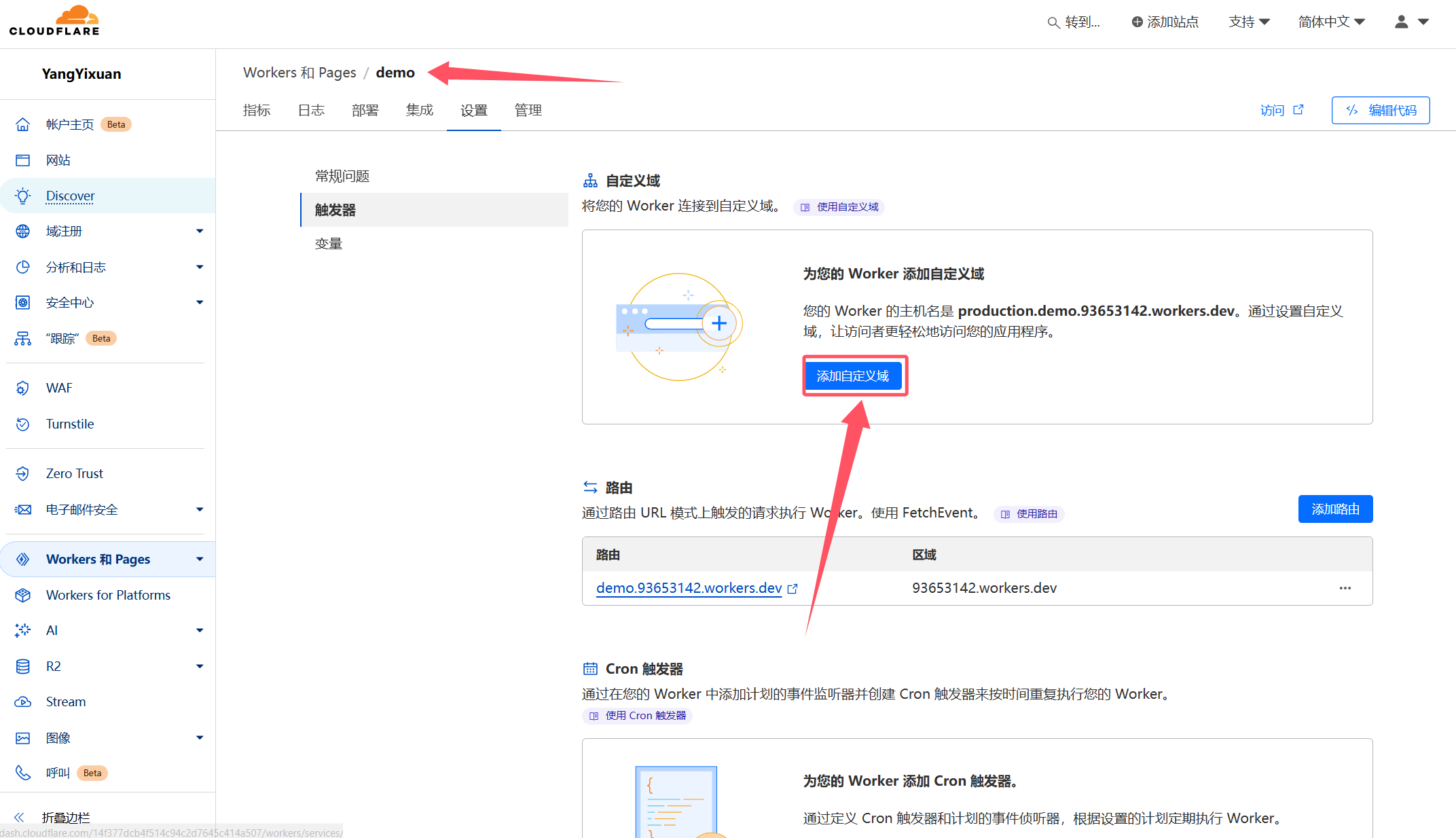
Task: Select 变量 in settings menu
Action: tap(435, 244)
